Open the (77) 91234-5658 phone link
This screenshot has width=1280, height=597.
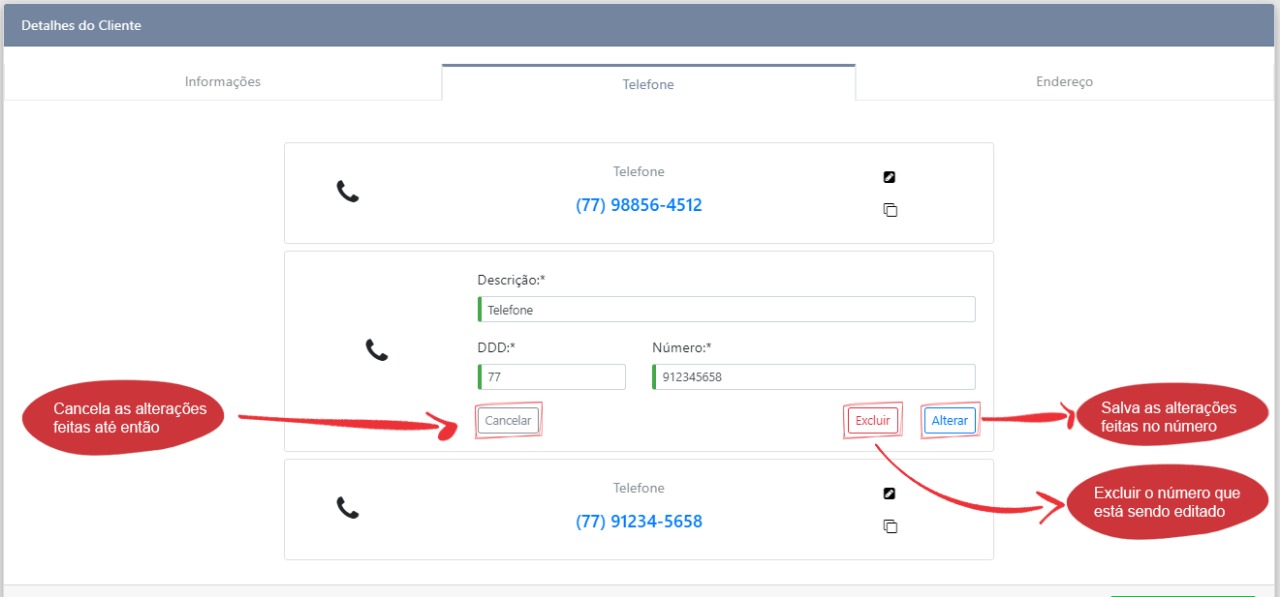click(x=638, y=521)
